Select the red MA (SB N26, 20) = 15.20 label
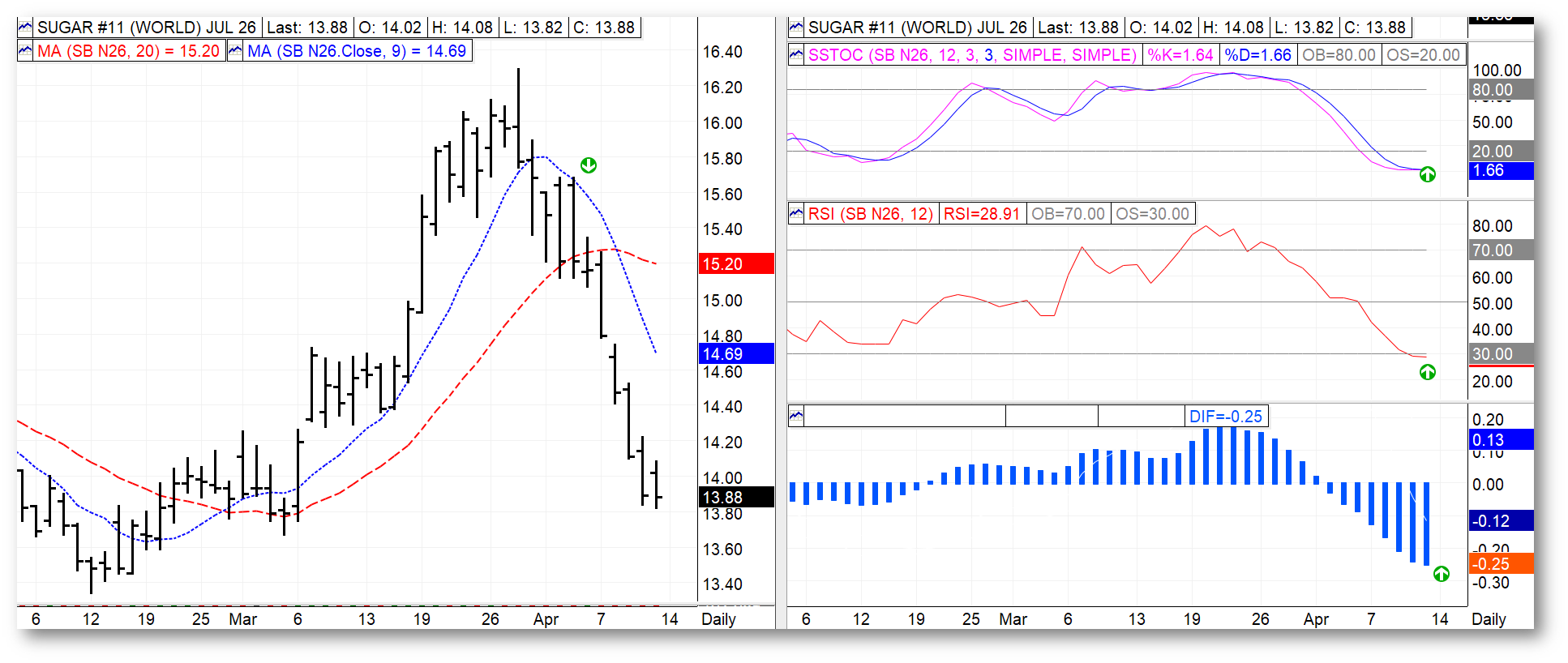Screen dimensions: 1568x663 point(128,51)
